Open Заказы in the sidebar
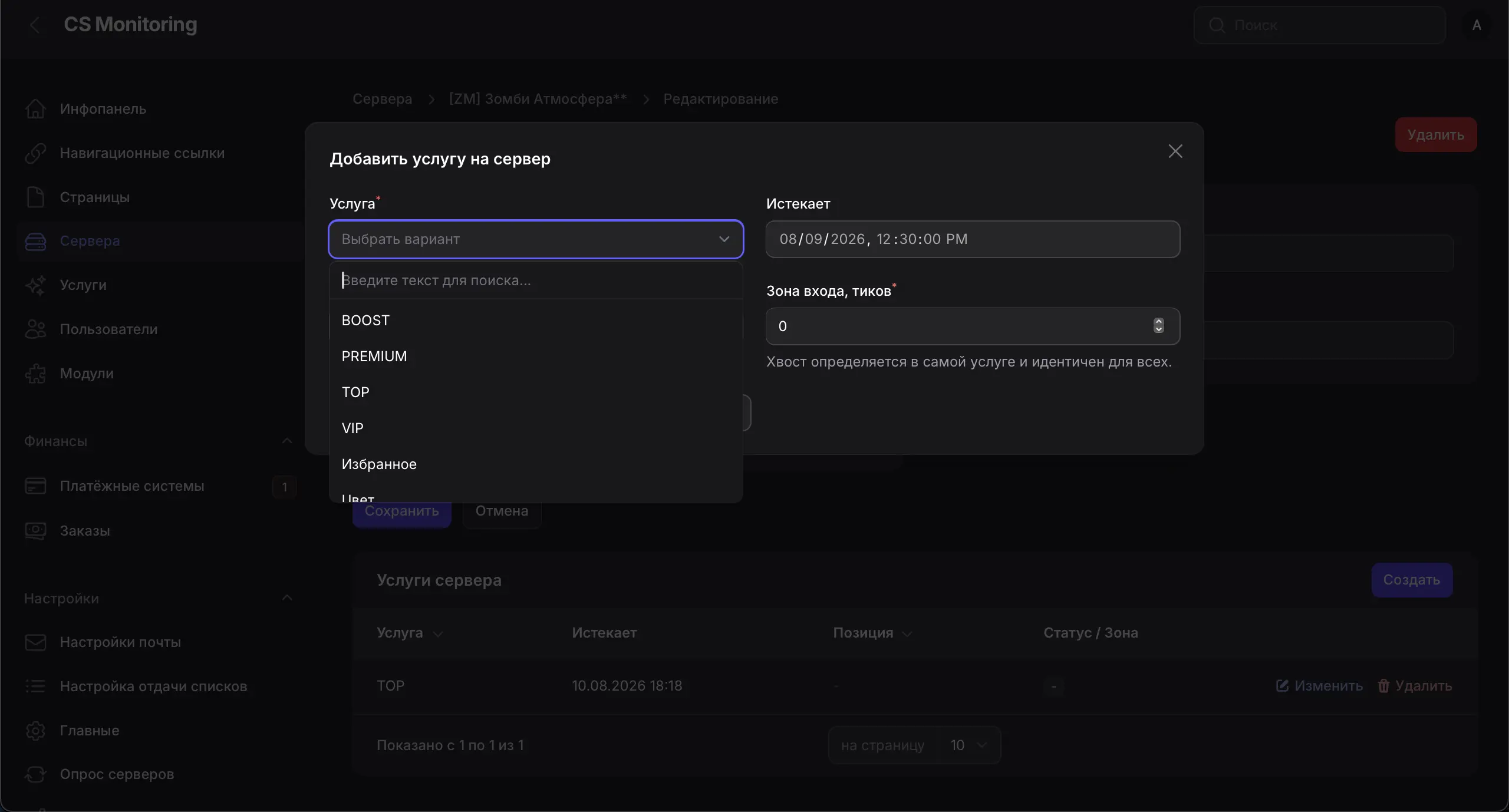1509x812 pixels. click(159, 531)
